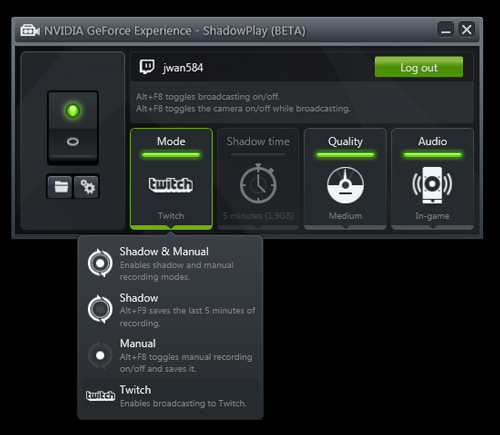Click the jwan584 username text
The height and width of the screenshot is (435, 500).
pos(183,68)
